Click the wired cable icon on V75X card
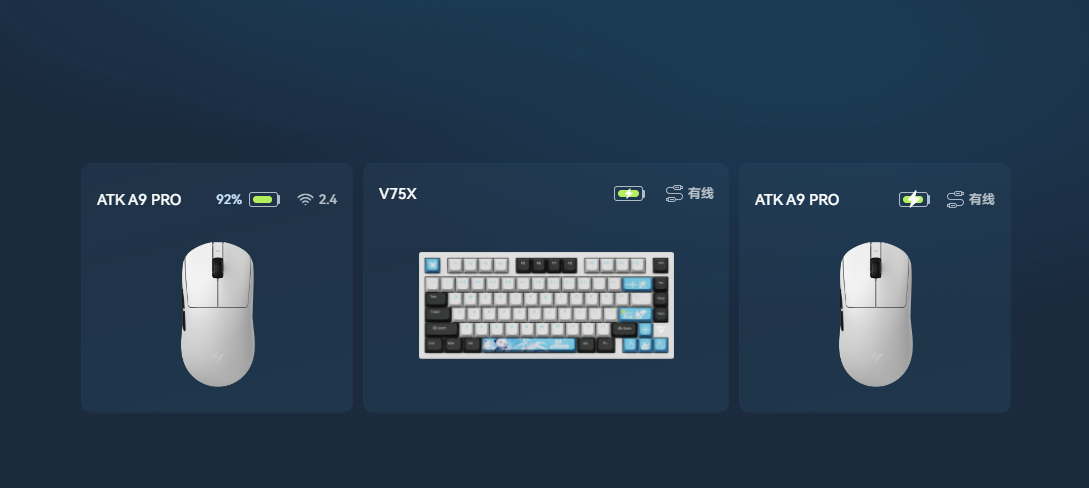This screenshot has height=488, width=1089. pos(674,194)
